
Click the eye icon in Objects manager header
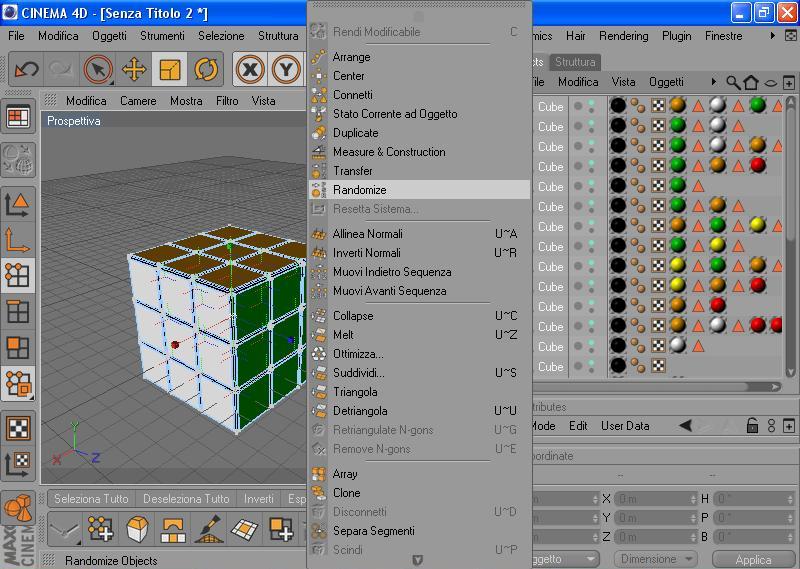(770, 83)
